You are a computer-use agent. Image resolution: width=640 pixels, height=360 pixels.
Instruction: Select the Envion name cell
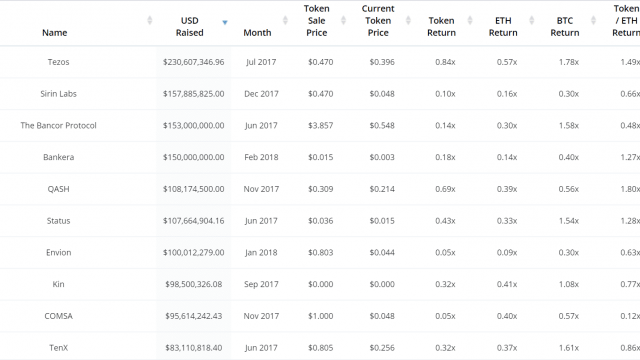tap(58, 253)
